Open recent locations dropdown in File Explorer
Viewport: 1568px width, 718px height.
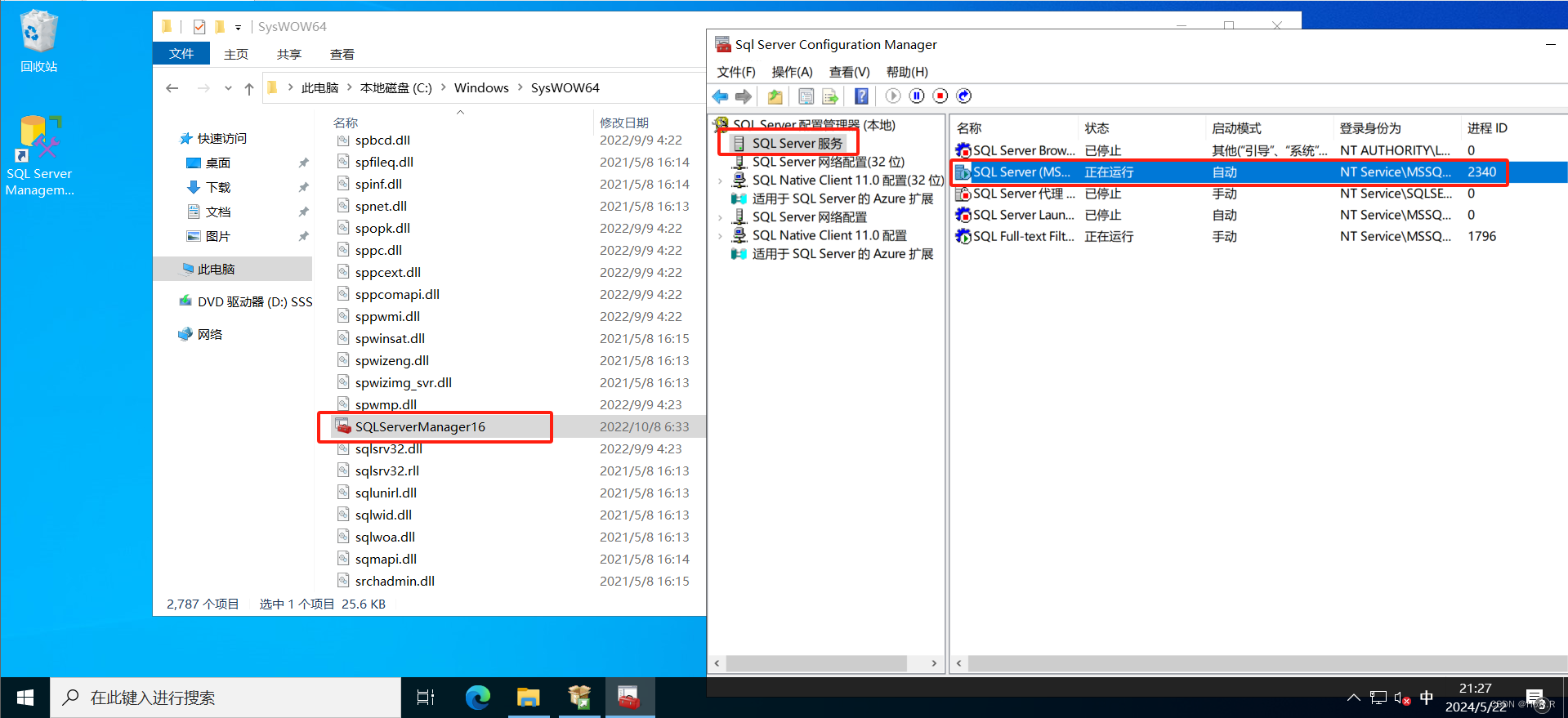(x=228, y=88)
